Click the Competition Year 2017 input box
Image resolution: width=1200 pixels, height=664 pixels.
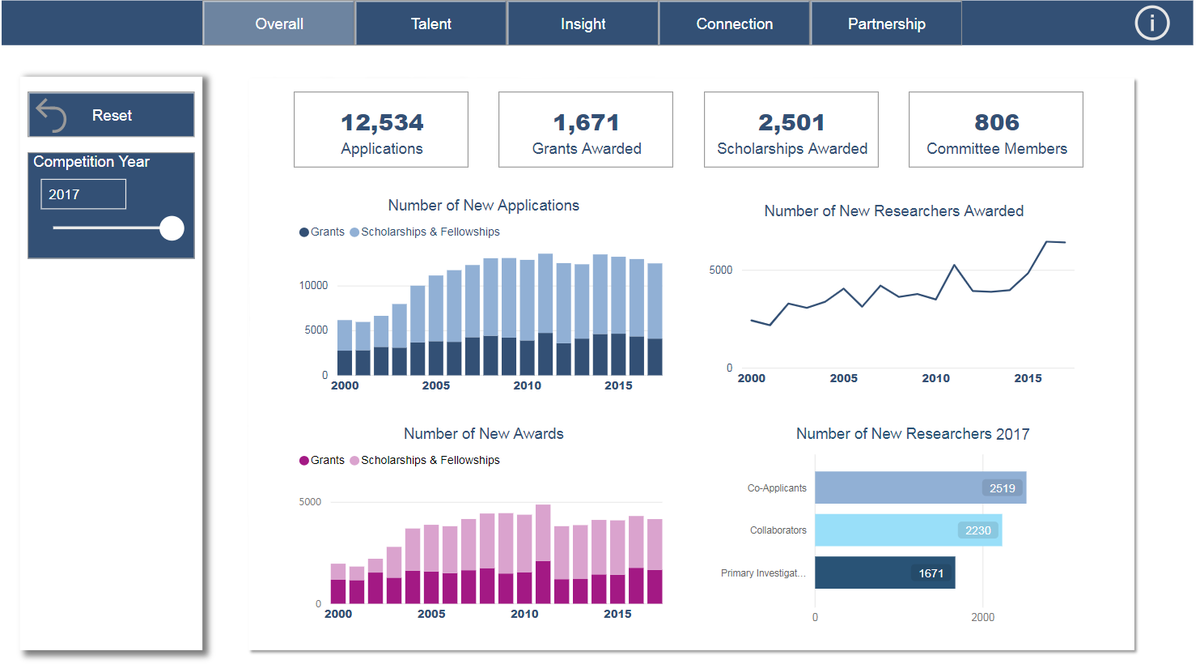click(83, 194)
